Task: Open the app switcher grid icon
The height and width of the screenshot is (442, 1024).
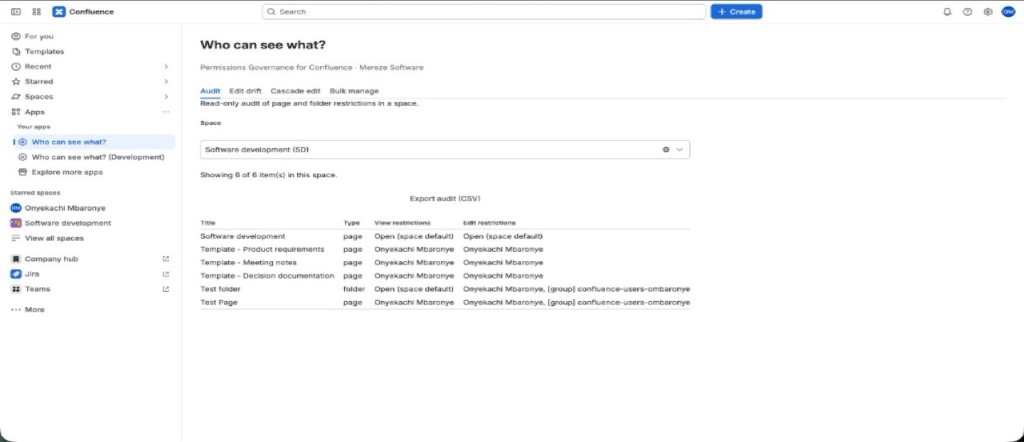Action: pos(37,12)
